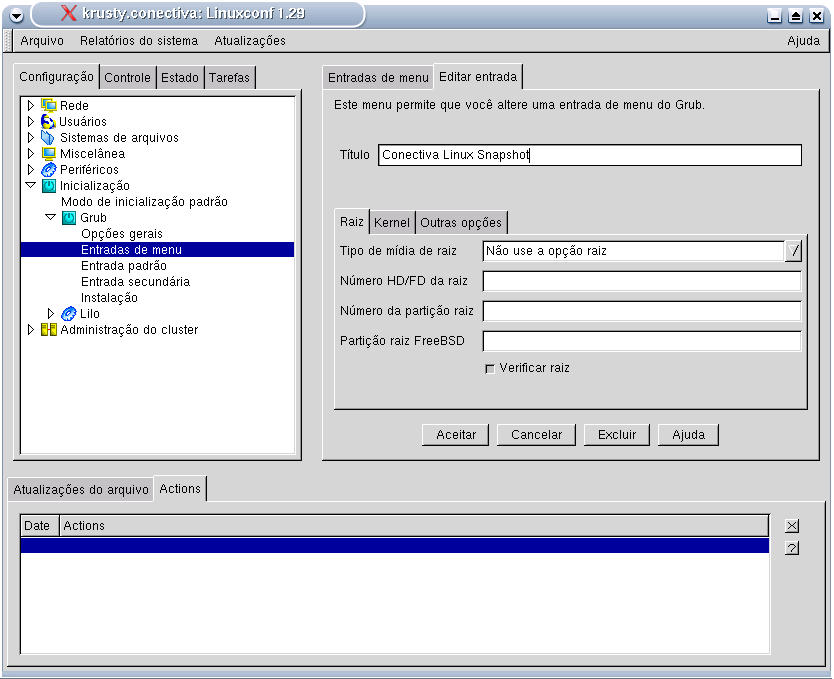Click the Ajuda button below the form

[688, 435]
